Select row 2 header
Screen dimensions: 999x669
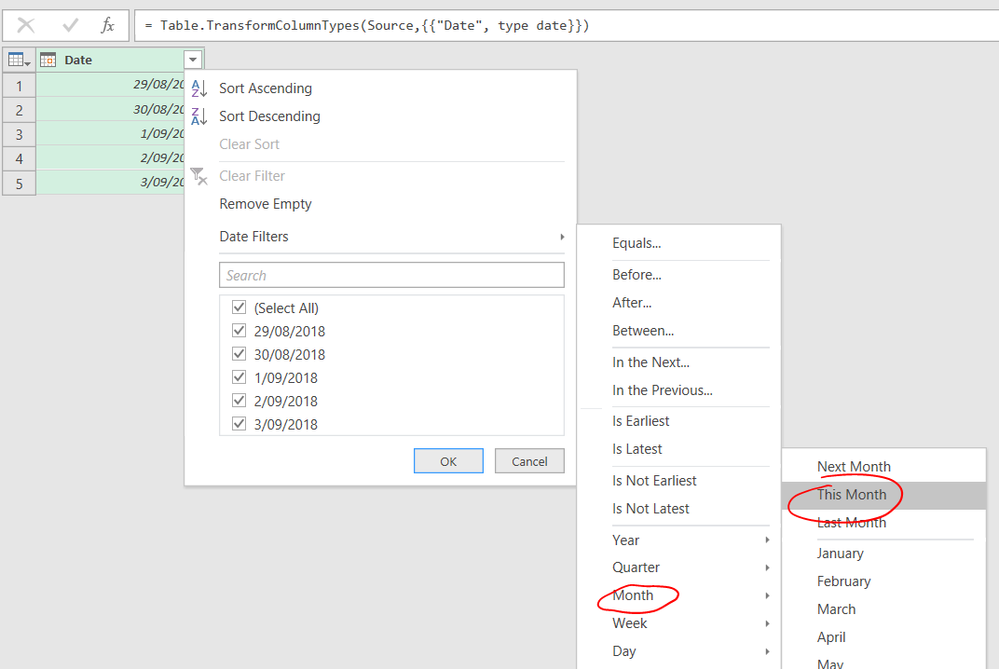(19, 110)
